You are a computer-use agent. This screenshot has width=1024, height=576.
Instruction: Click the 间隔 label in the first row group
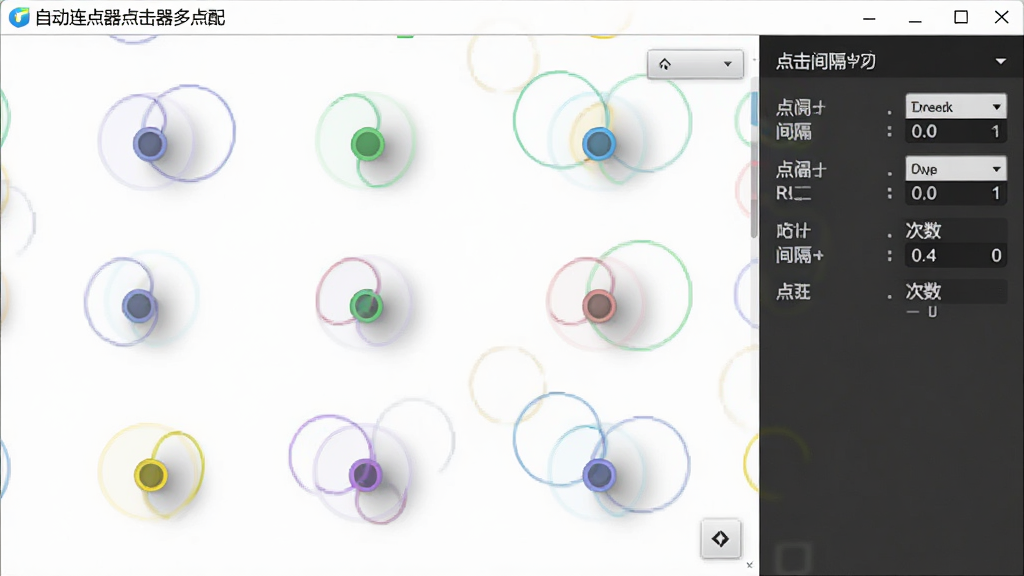794,131
